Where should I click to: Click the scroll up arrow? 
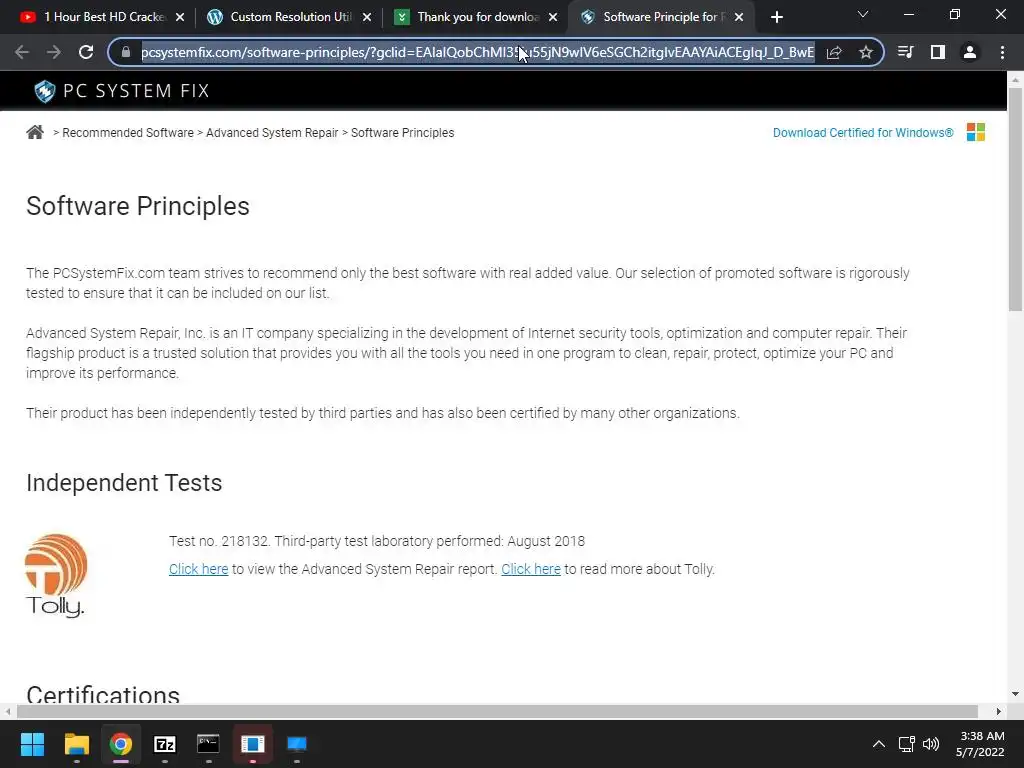pyautogui.click(x=1015, y=80)
